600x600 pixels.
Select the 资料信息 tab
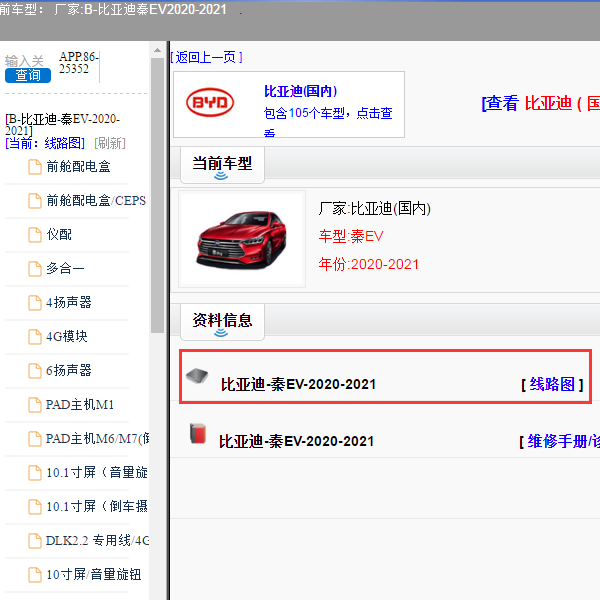click(222, 323)
